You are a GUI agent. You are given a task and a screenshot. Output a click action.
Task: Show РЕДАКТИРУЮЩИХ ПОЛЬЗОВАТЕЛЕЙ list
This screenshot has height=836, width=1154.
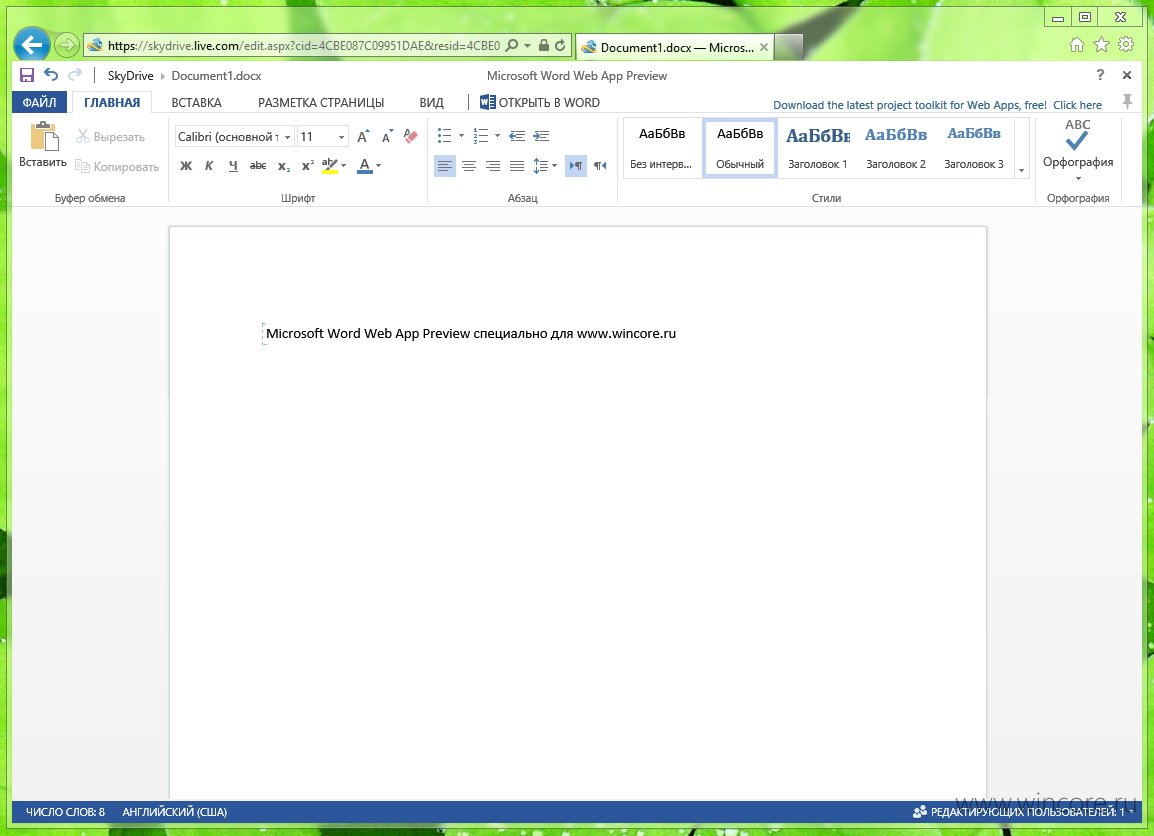pyautogui.click(x=1023, y=812)
